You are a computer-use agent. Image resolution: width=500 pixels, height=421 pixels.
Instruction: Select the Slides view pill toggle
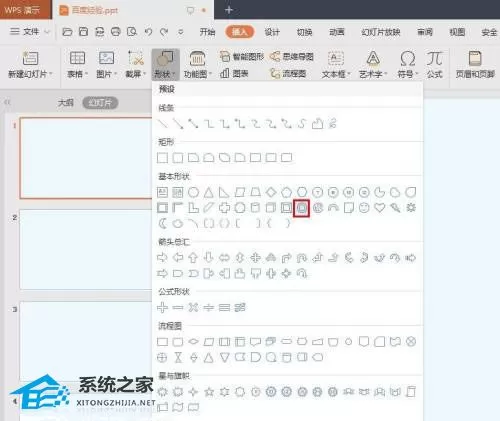point(100,103)
